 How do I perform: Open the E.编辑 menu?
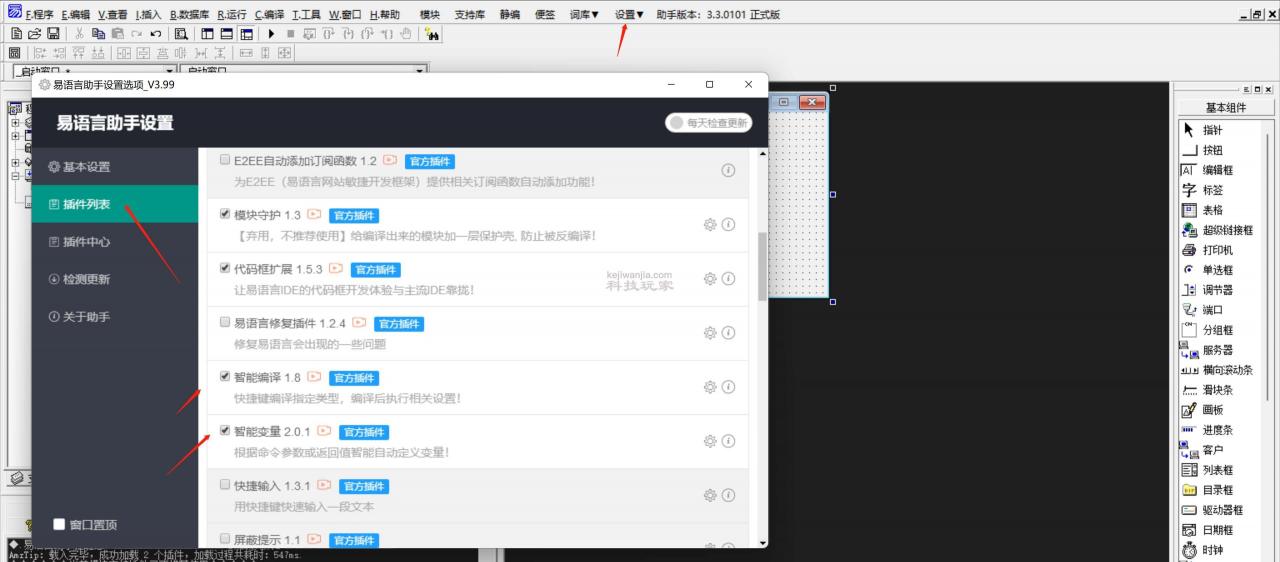[x=75, y=15]
